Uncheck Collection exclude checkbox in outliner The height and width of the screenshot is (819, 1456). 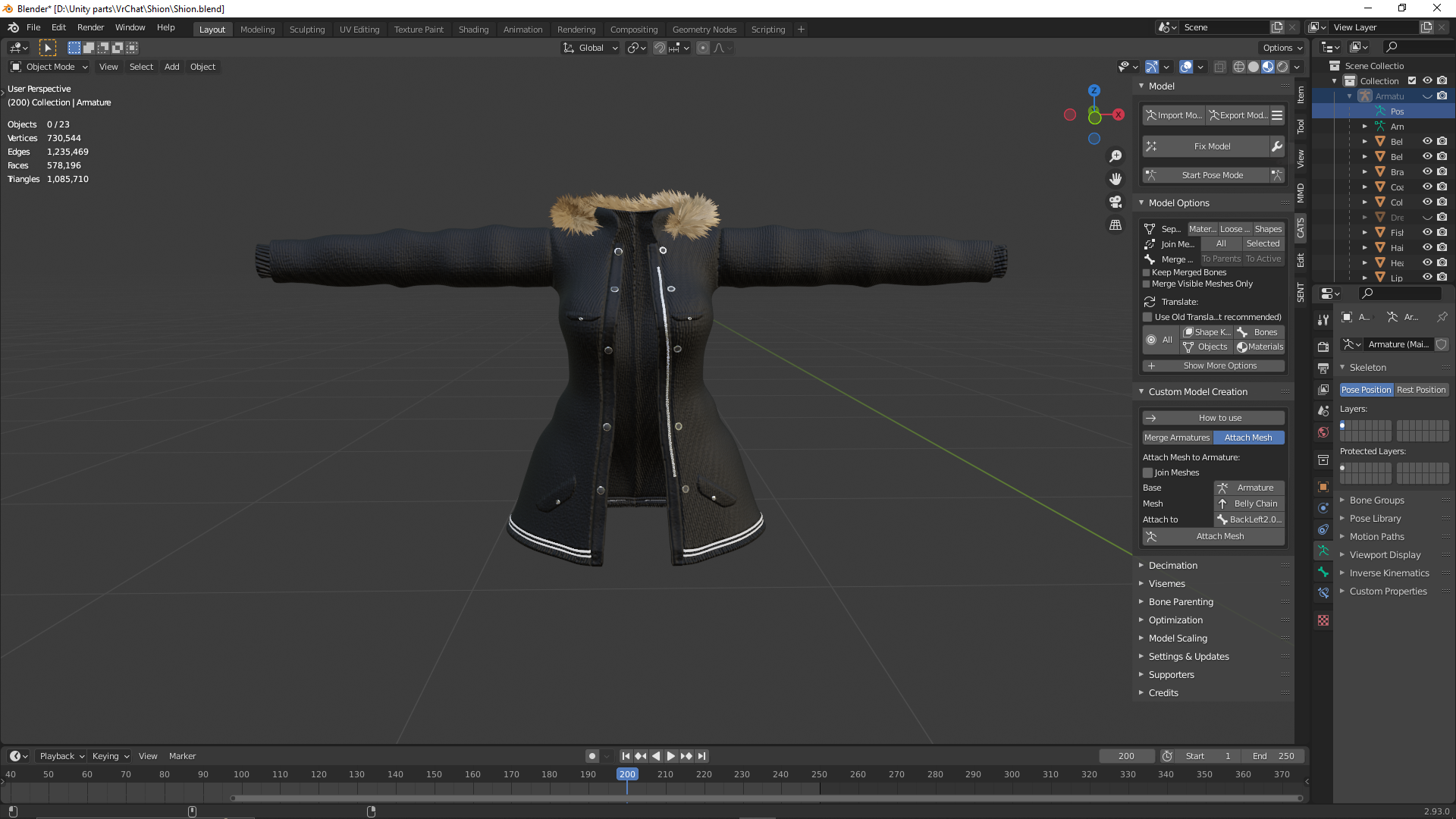[x=1412, y=81]
